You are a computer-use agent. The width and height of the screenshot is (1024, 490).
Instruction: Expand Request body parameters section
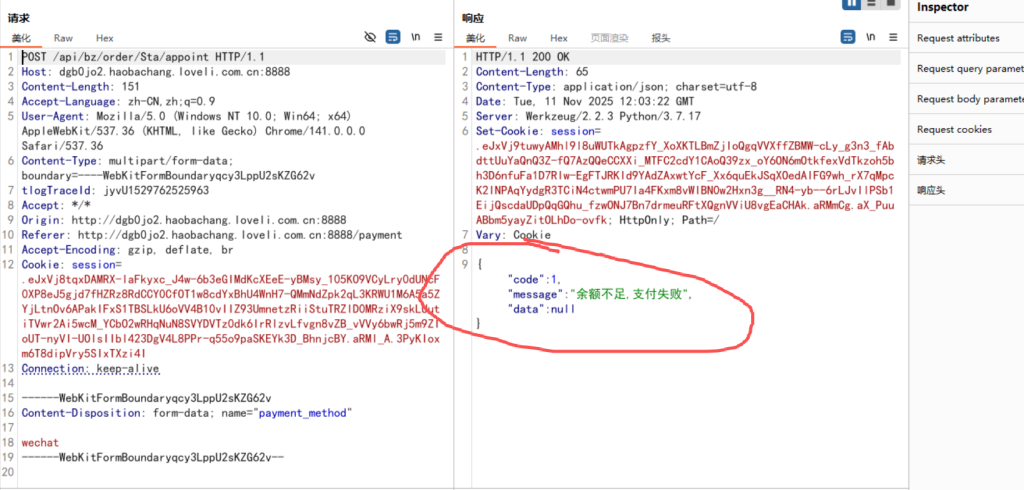968,99
